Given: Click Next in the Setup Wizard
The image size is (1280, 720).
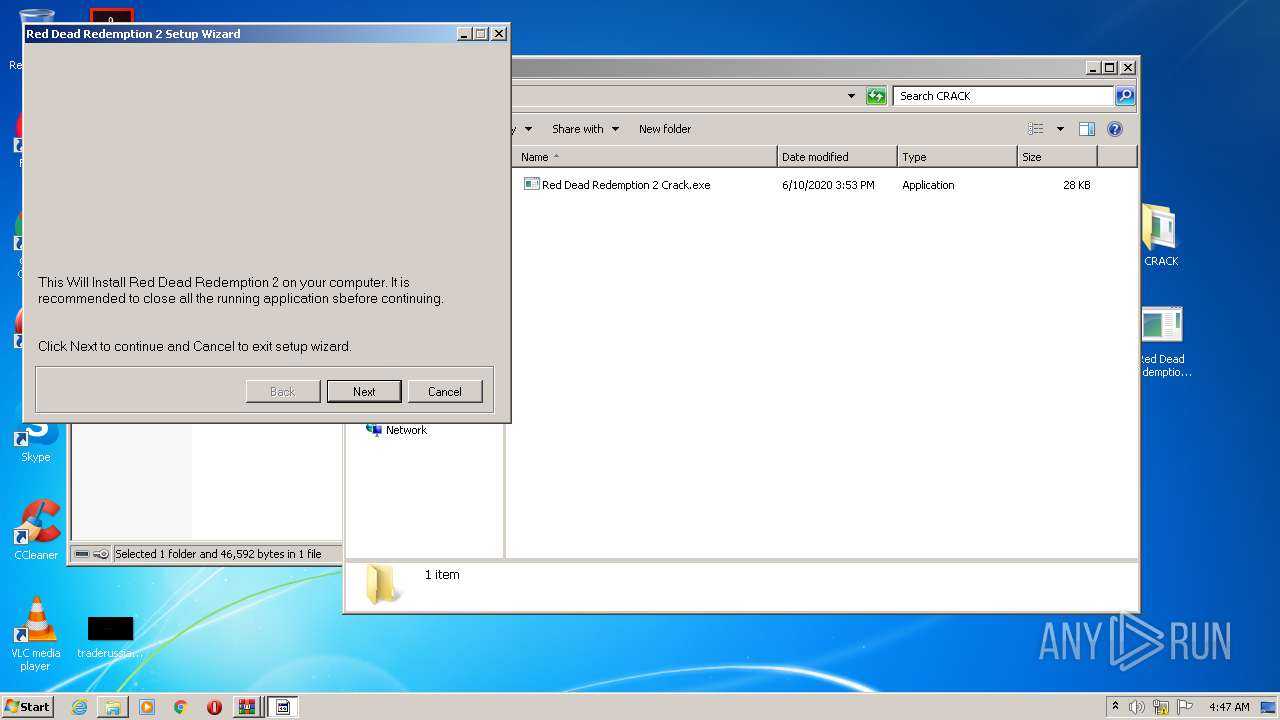Looking at the screenshot, I should 364,391.
